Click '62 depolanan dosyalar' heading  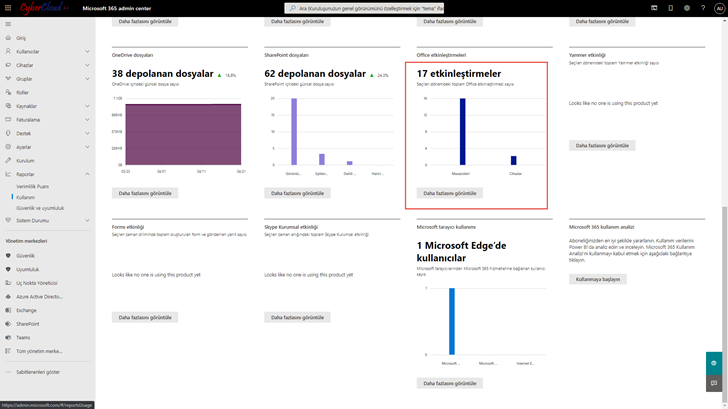[315, 73]
